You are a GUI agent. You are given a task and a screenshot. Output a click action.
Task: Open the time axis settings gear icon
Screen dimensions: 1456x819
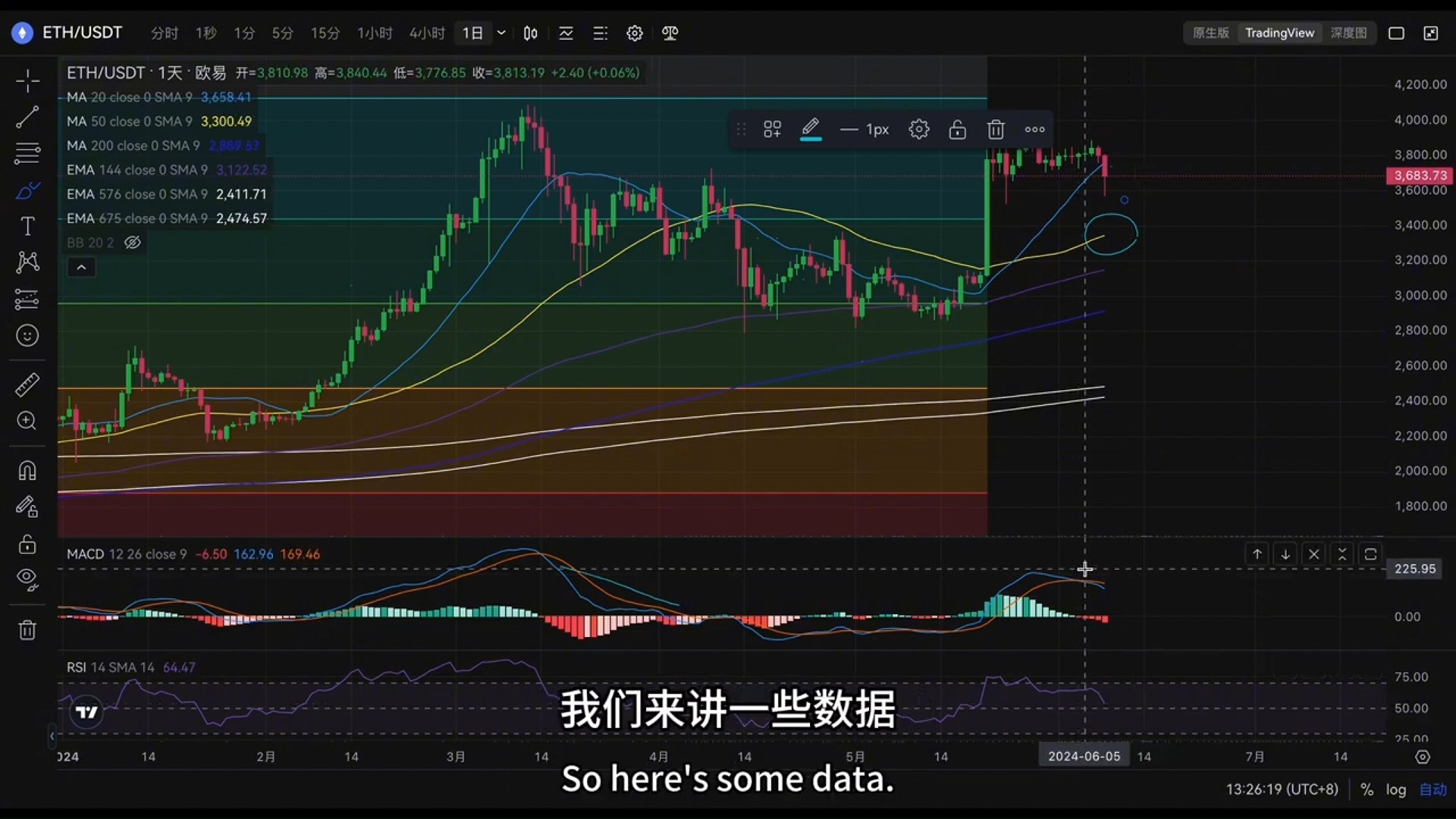click(x=1423, y=757)
